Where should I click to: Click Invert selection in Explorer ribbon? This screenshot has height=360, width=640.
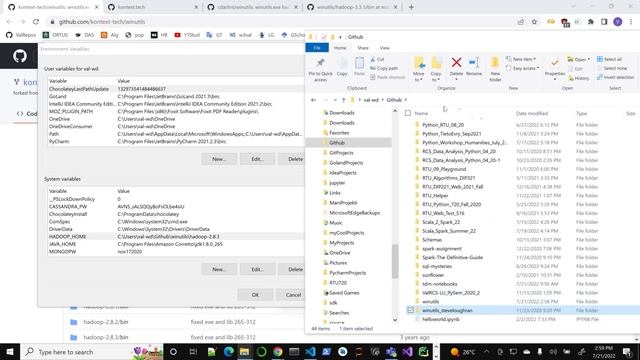(616, 77)
